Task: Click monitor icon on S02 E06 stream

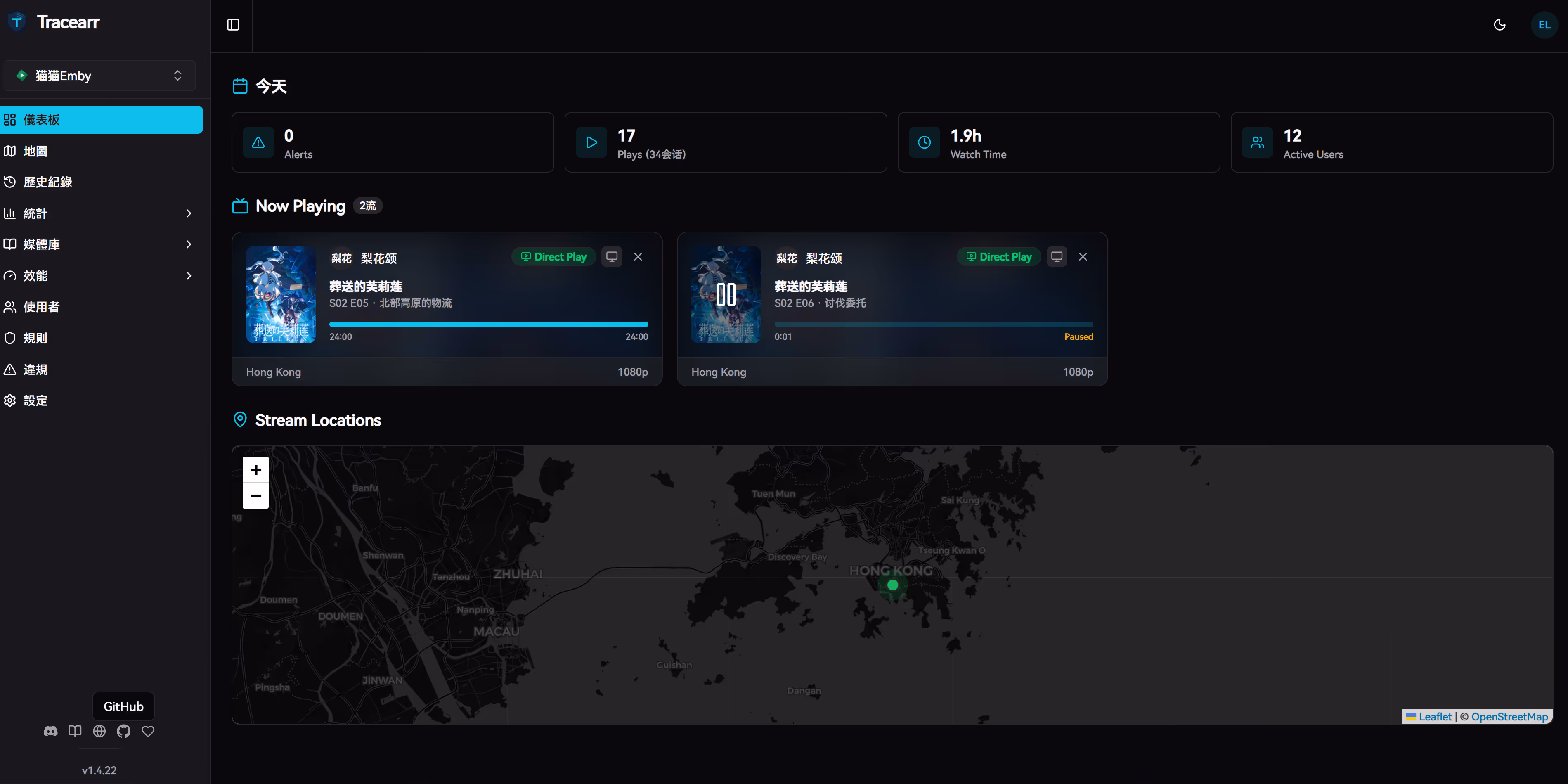Action: (x=1056, y=257)
